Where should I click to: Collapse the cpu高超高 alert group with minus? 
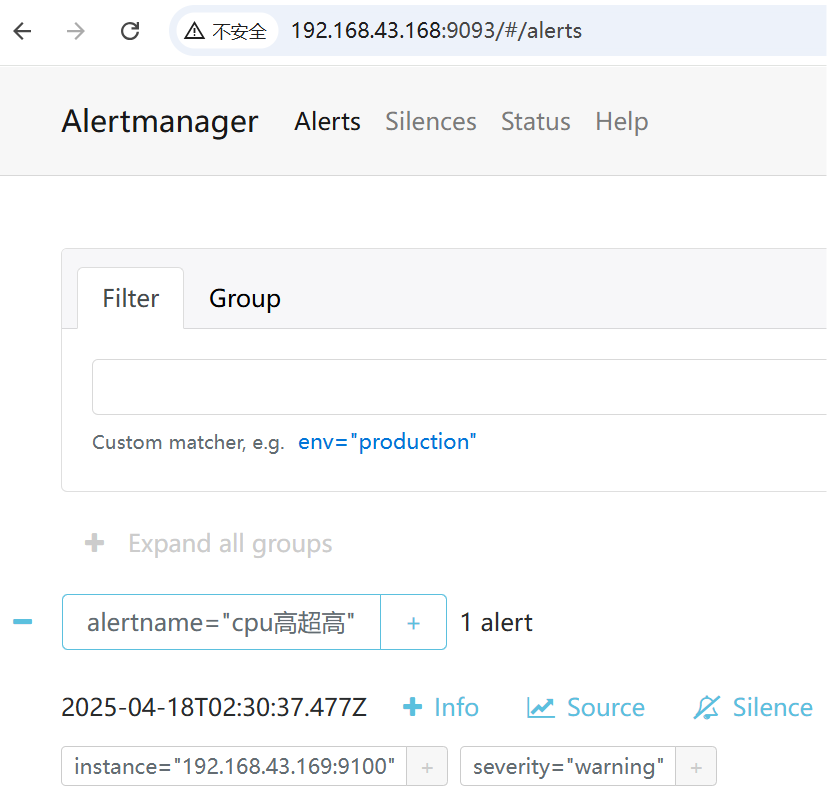click(23, 621)
